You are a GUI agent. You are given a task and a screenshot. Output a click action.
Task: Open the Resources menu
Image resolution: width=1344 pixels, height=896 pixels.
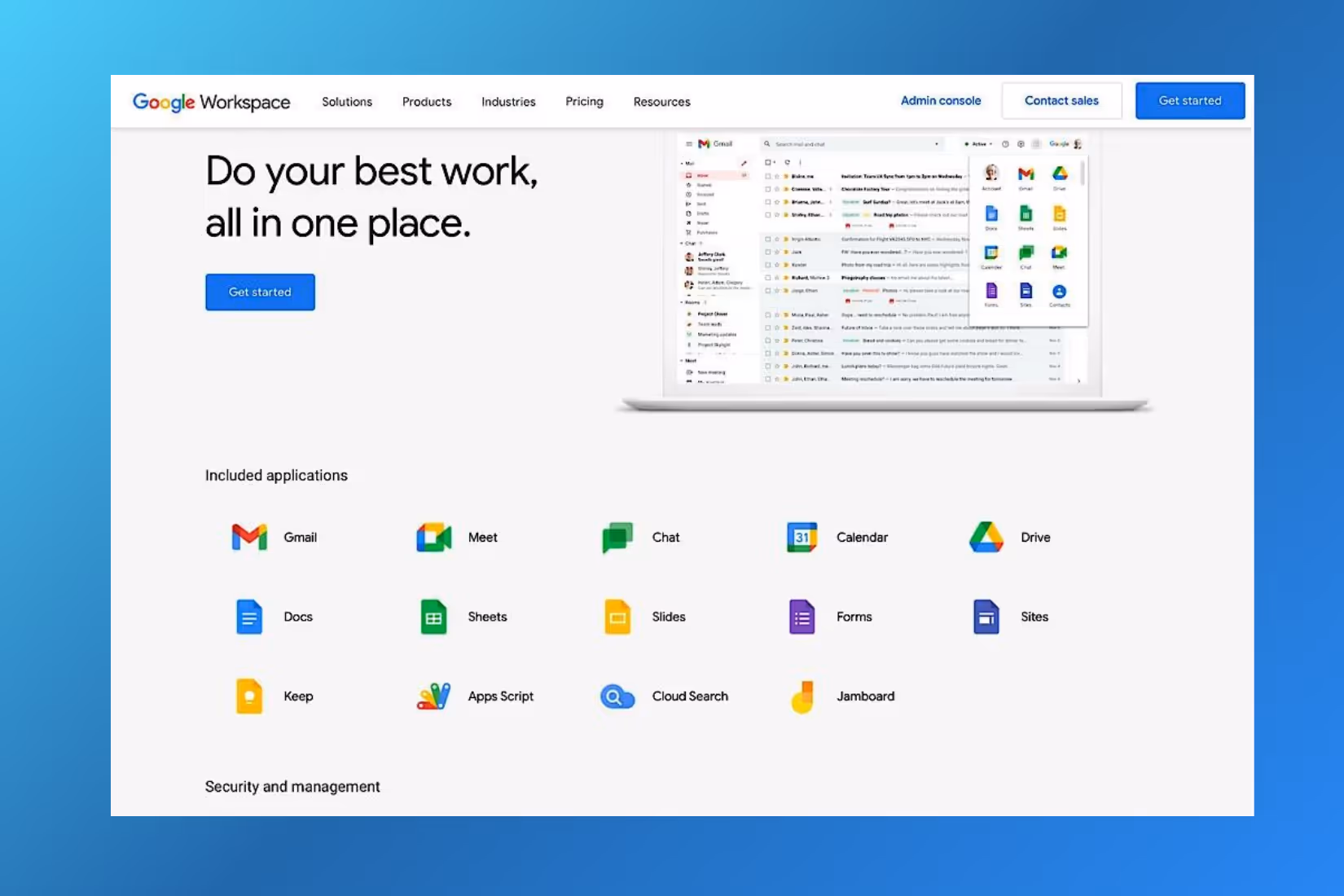(x=662, y=102)
